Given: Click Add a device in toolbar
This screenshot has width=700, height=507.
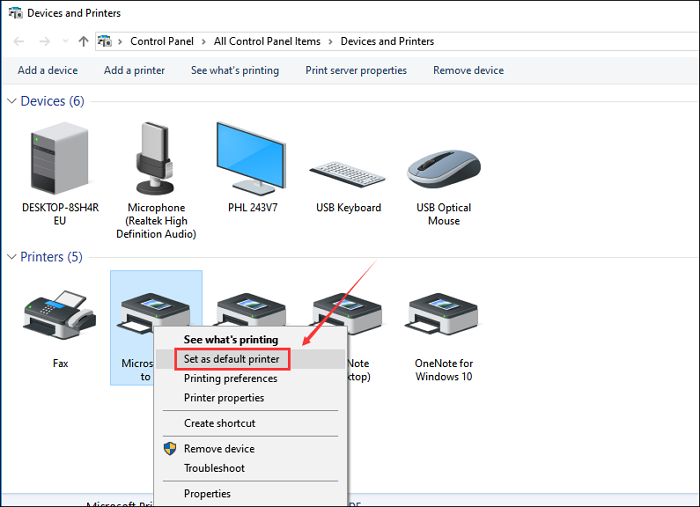Looking at the screenshot, I should pyautogui.click(x=48, y=70).
